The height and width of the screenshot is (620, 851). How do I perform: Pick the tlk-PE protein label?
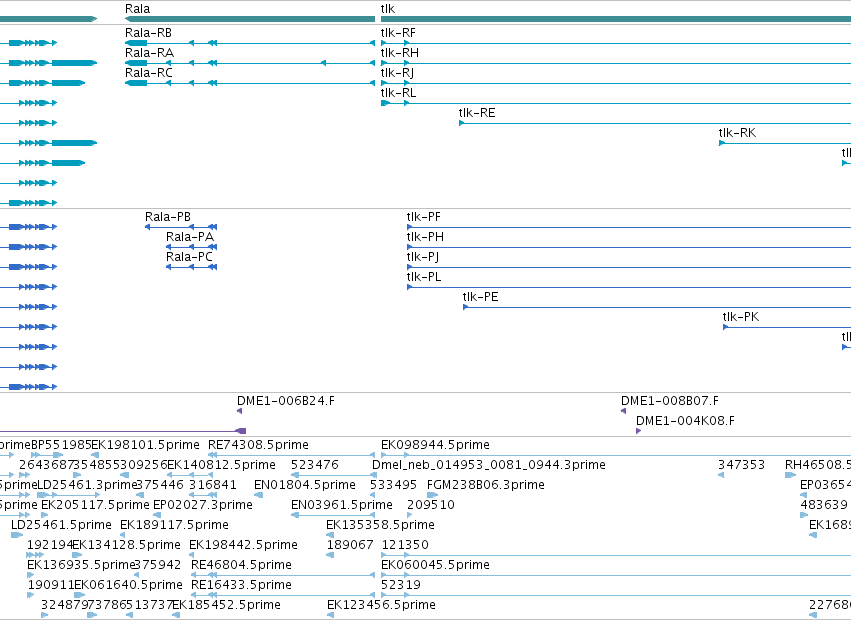[480, 297]
